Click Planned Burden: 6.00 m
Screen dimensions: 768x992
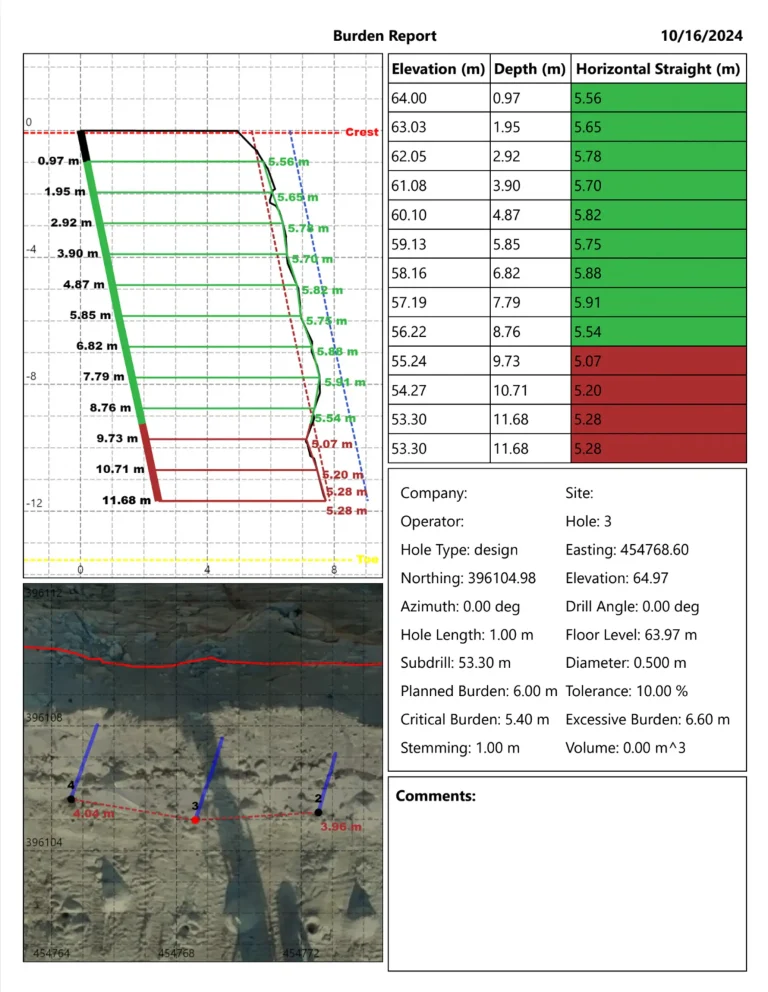pos(479,691)
